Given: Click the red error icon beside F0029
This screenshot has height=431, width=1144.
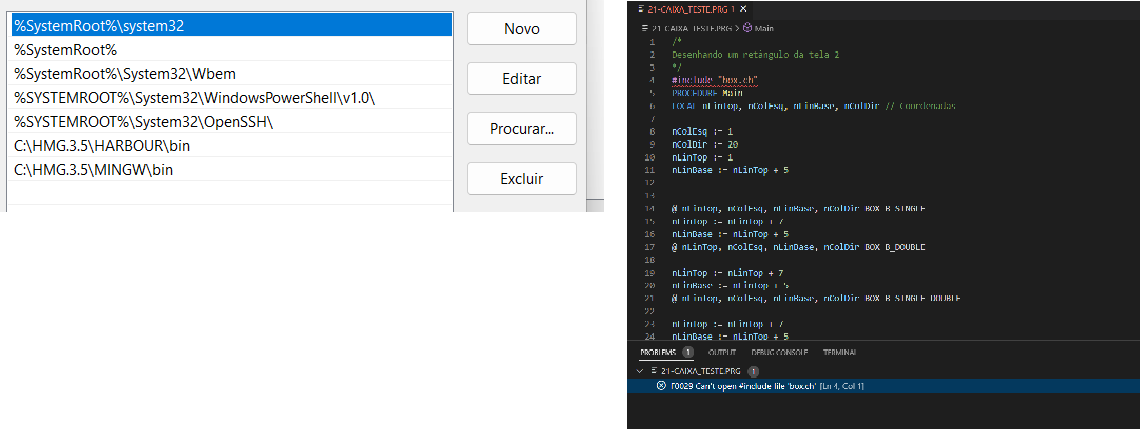Looking at the screenshot, I should [x=661, y=386].
